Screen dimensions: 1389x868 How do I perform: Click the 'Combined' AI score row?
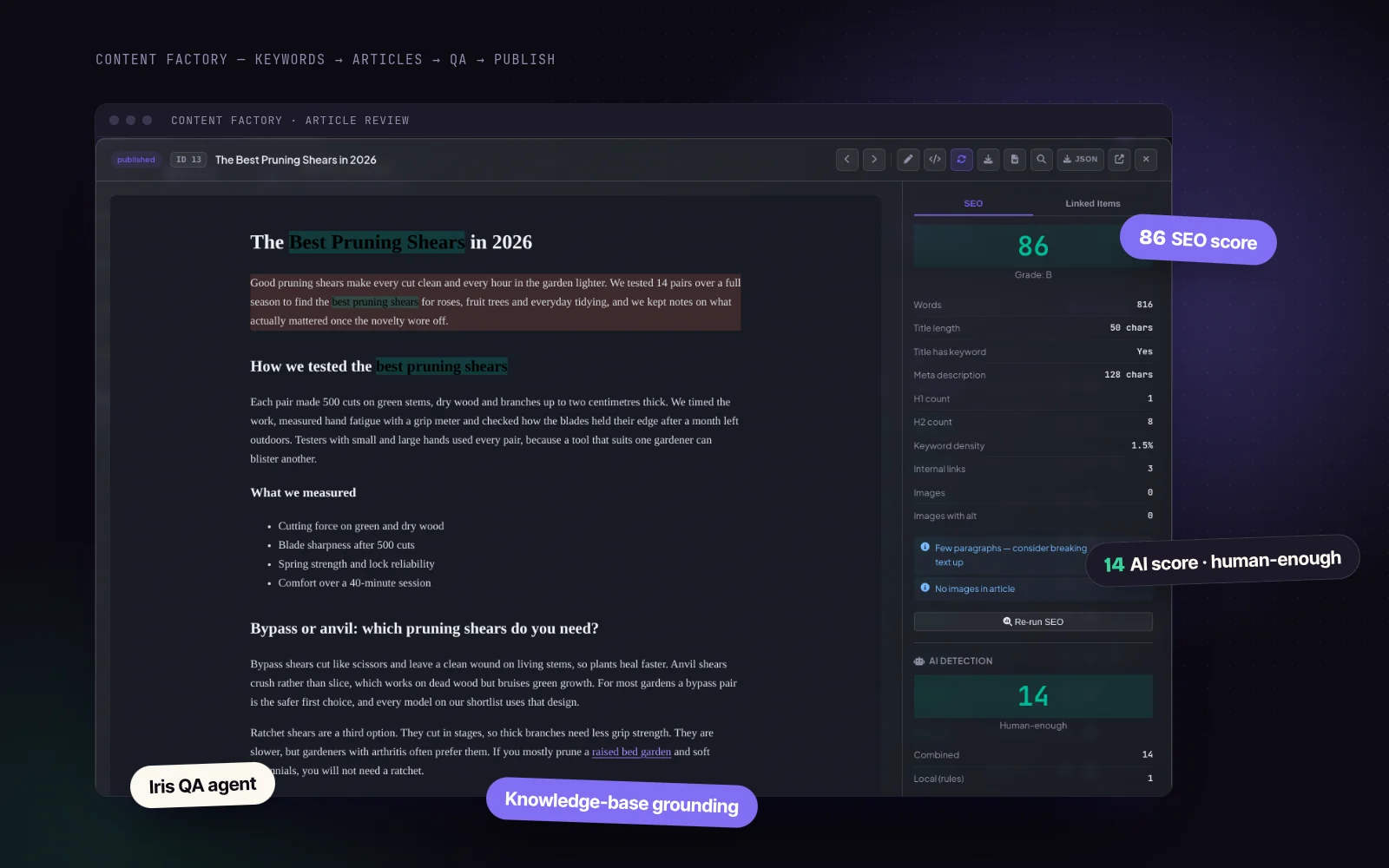pyautogui.click(x=1033, y=755)
